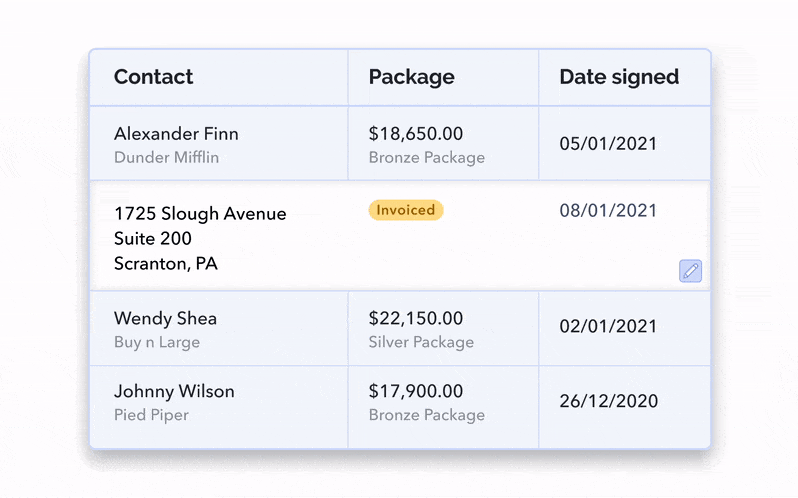Click the Contact column header
The image size is (798, 498).
(x=153, y=77)
